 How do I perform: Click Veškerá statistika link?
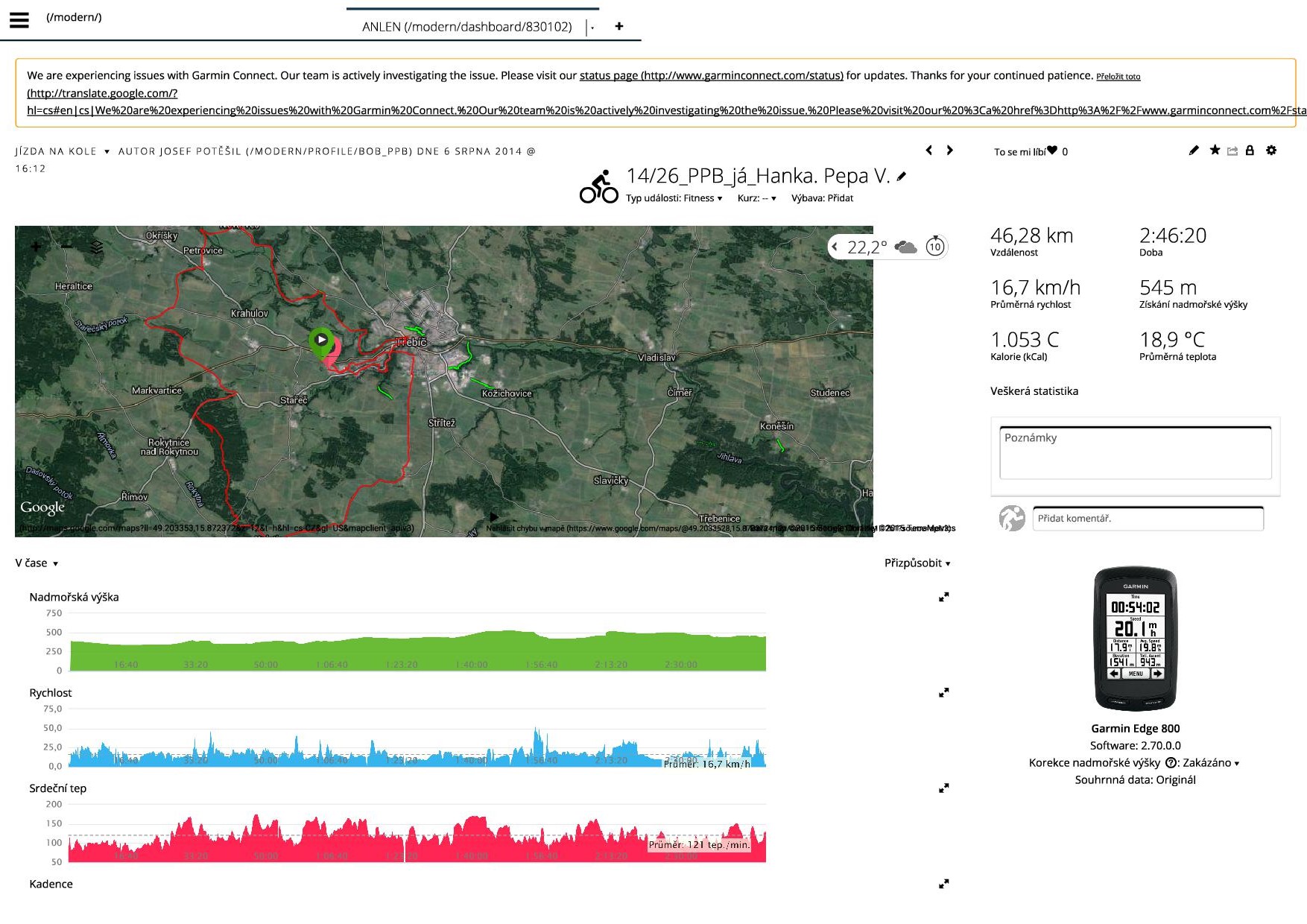[1034, 391]
